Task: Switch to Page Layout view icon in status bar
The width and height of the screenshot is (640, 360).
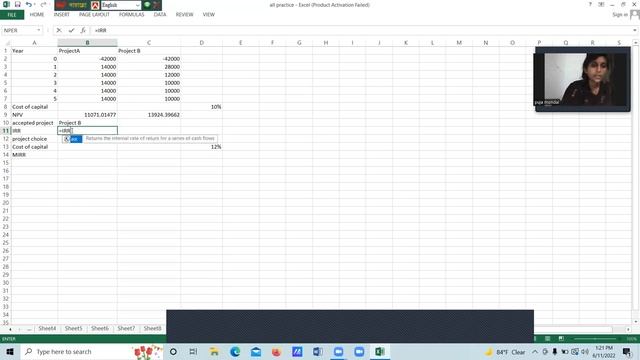Action: 548,338
